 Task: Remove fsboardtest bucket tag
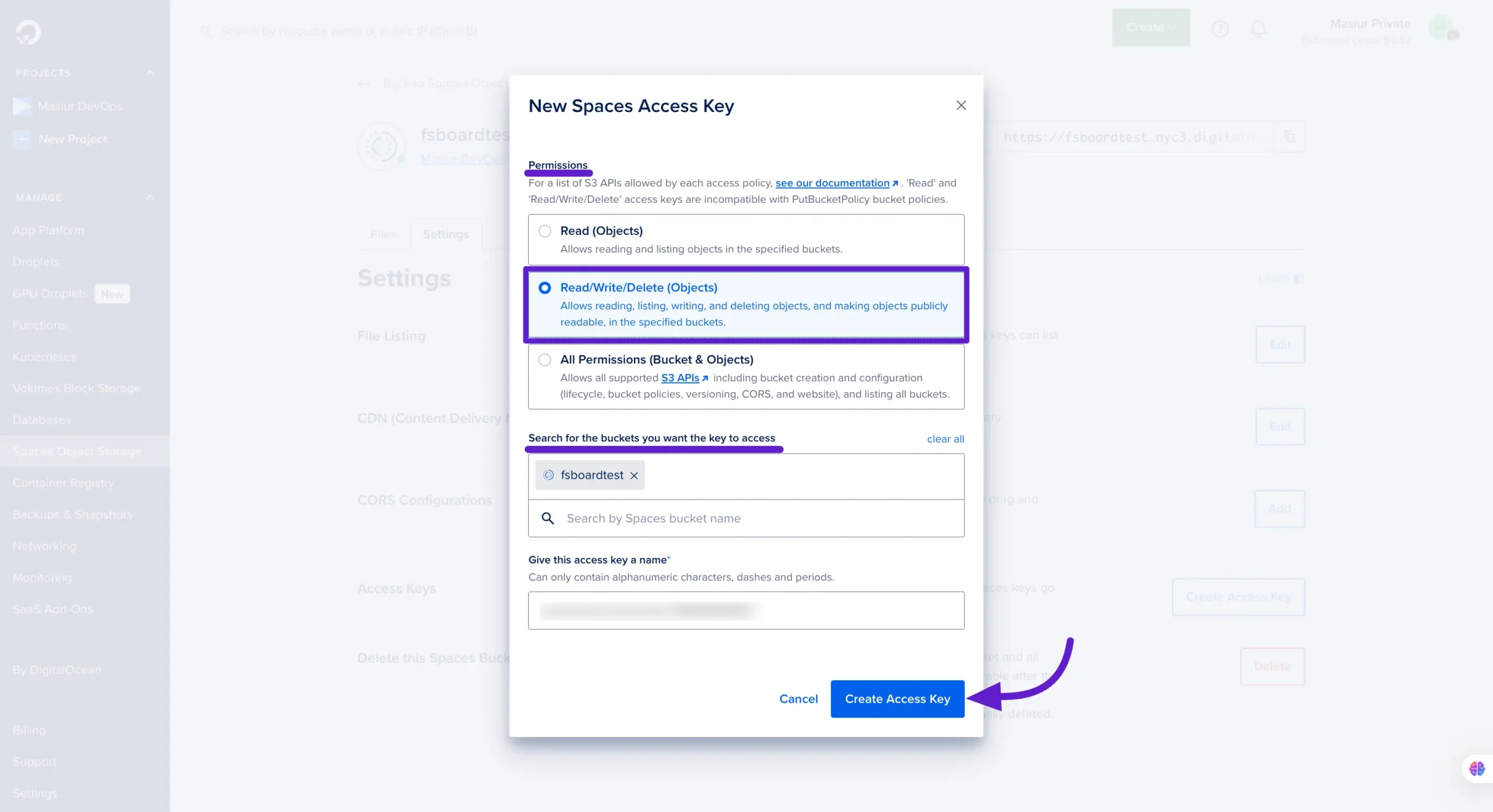point(634,475)
